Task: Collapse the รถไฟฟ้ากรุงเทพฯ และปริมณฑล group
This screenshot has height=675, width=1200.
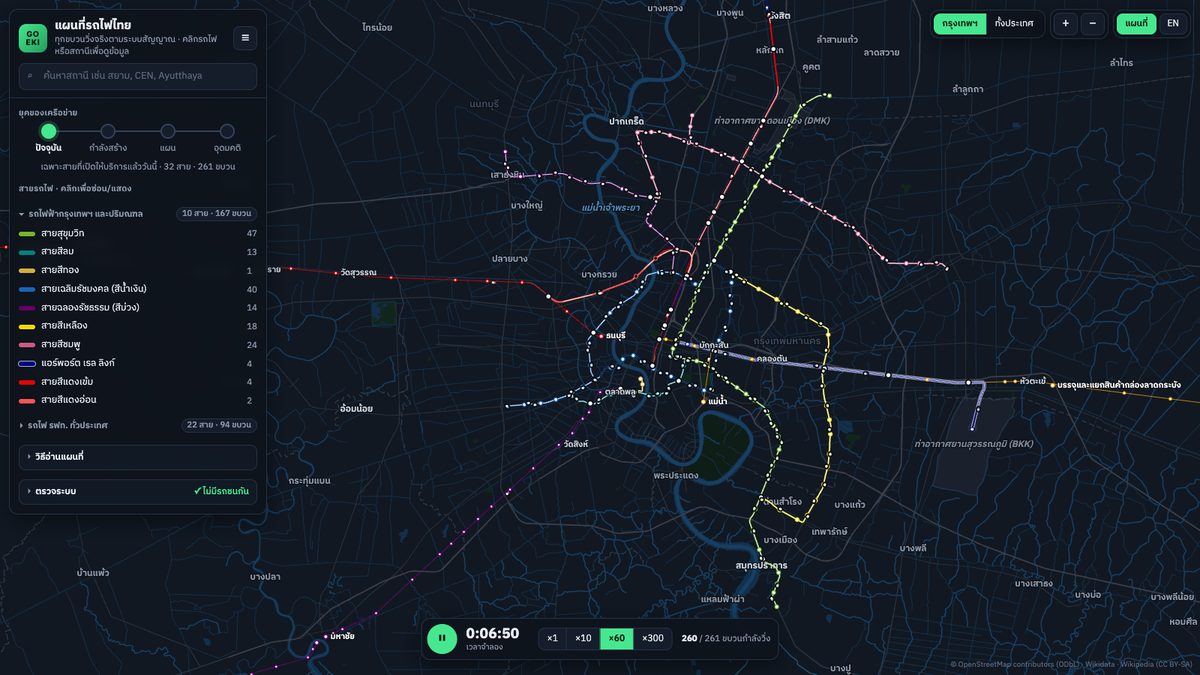Action: click(138, 214)
